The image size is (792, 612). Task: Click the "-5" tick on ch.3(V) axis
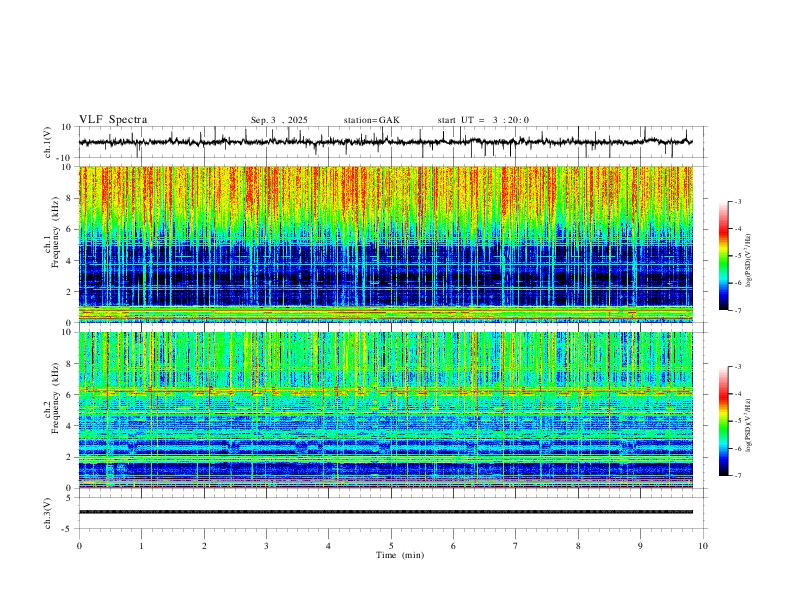[68, 529]
